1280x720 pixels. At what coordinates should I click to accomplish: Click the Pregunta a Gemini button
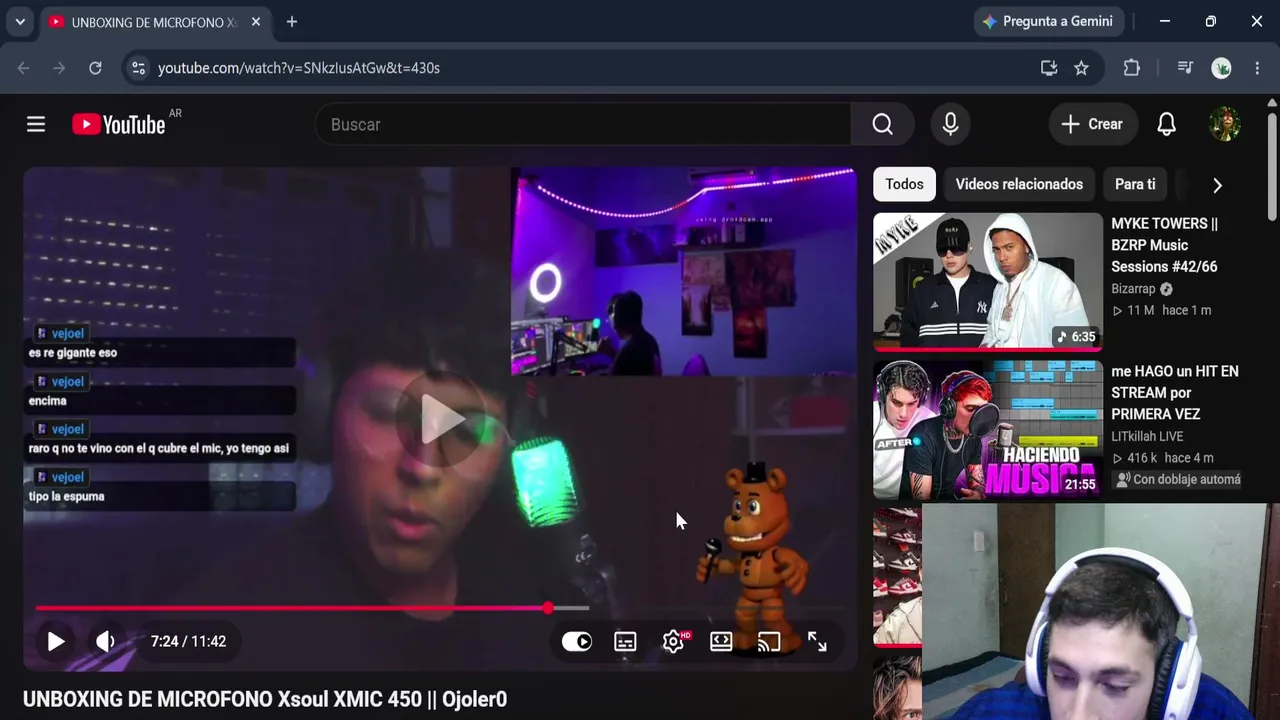pos(1048,21)
